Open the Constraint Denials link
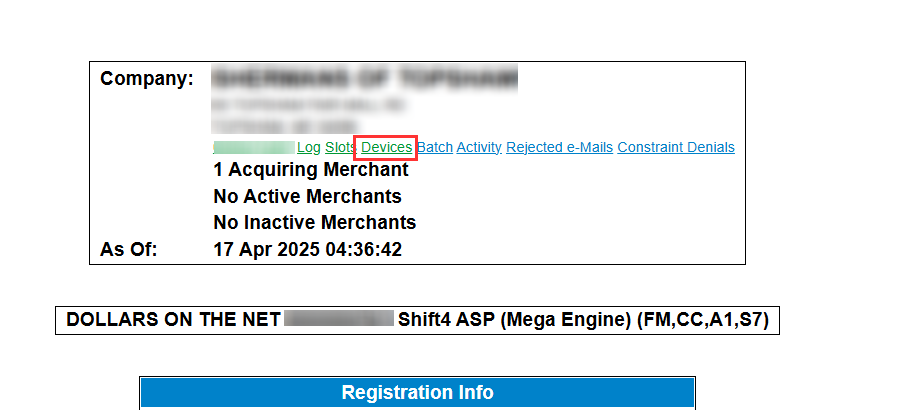 (x=676, y=148)
